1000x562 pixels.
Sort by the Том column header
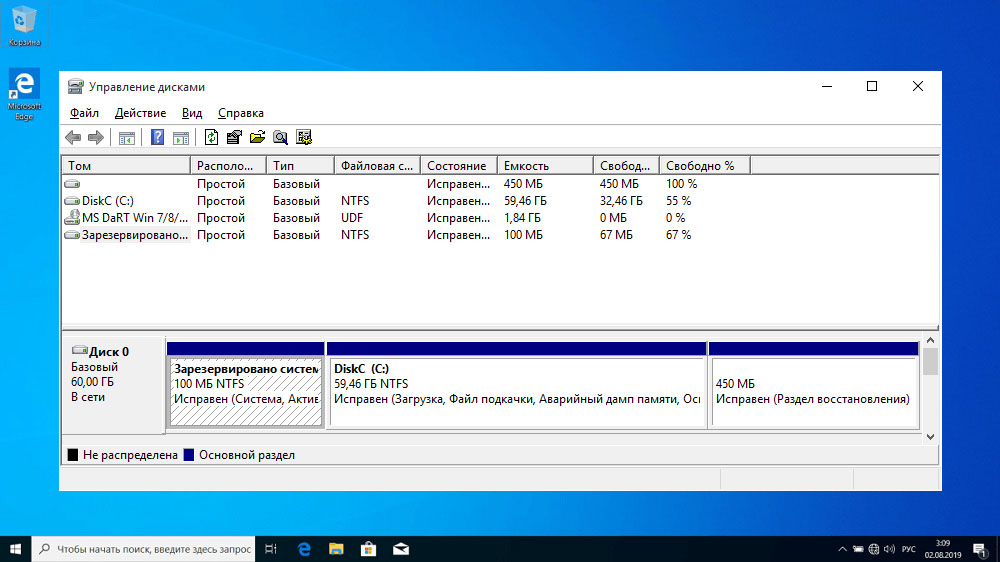pos(80,166)
